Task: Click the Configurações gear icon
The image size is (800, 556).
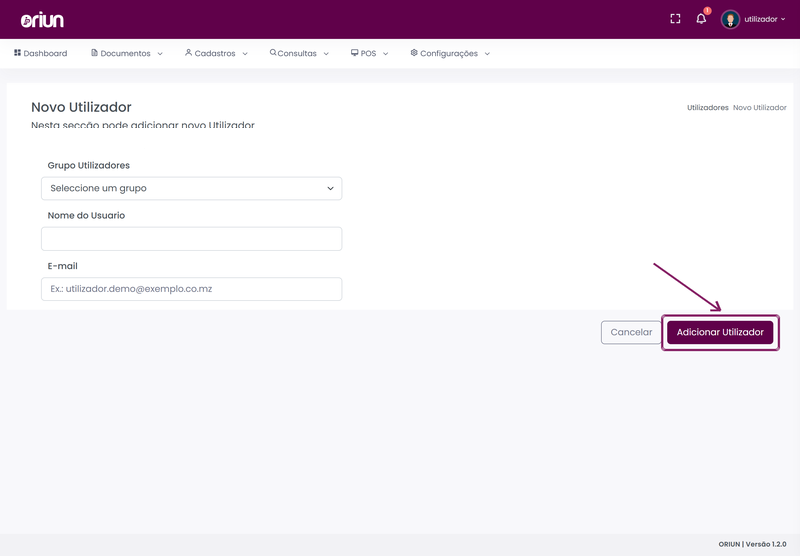Action: pos(414,53)
